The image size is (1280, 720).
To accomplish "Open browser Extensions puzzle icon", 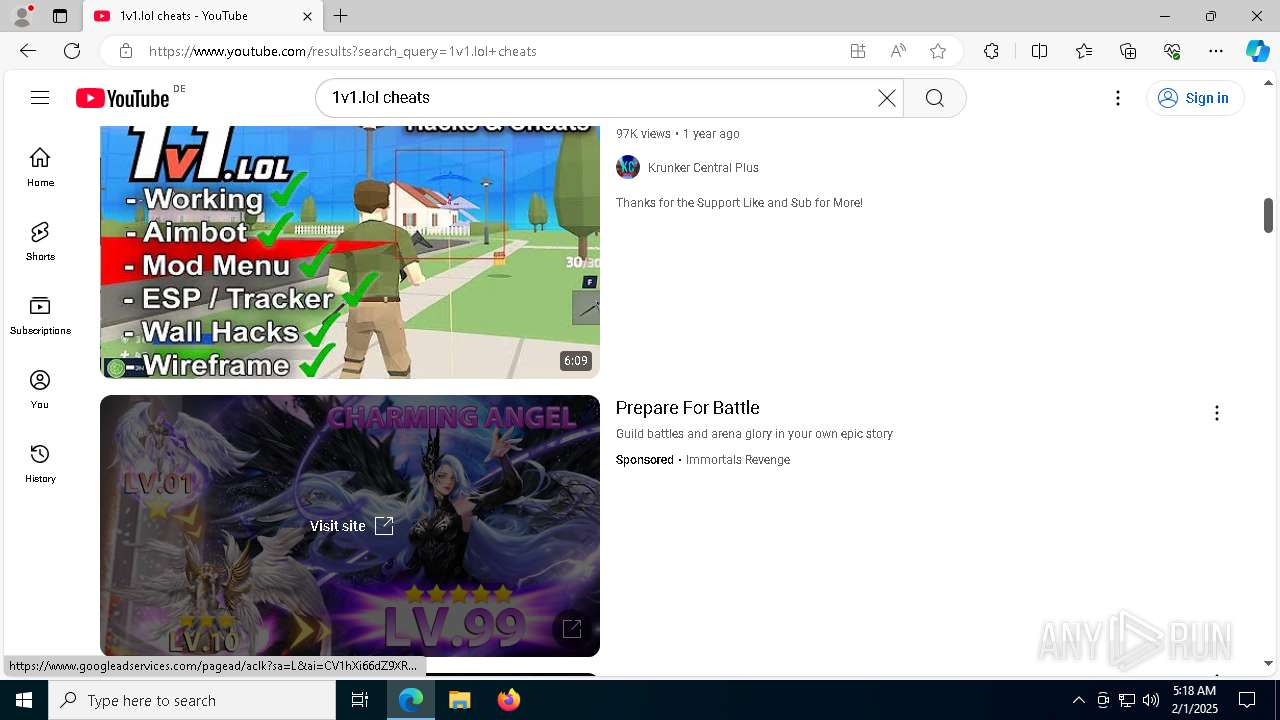I will 991,51.
